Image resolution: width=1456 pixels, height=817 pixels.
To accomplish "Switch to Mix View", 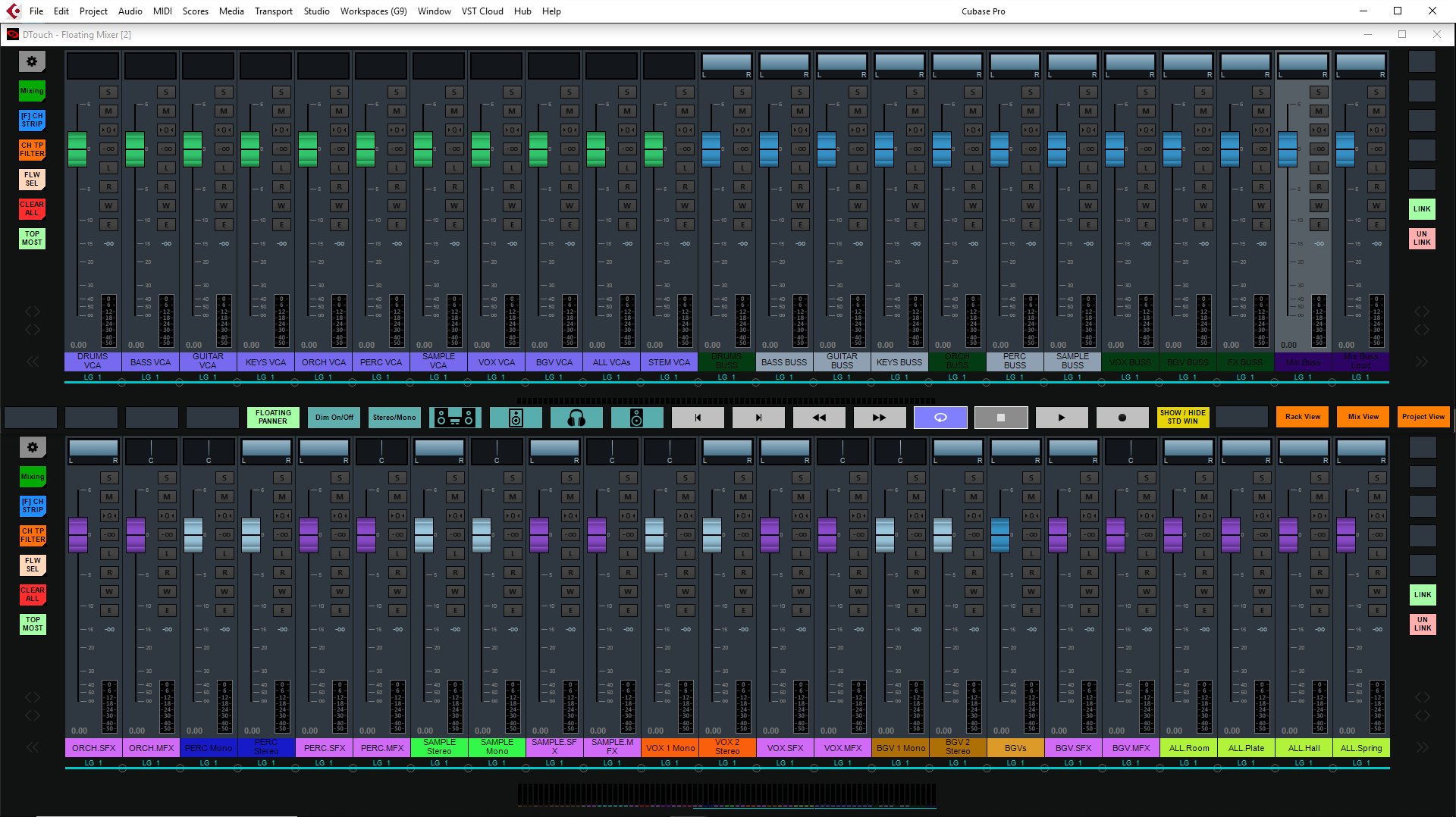I will pyautogui.click(x=1363, y=417).
